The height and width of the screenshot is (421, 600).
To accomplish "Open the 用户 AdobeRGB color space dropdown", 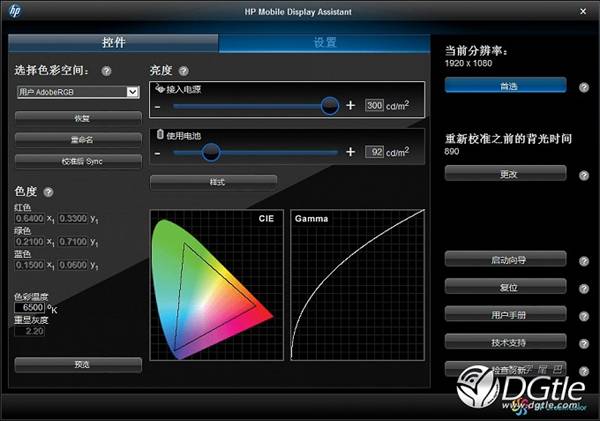I will [x=78, y=92].
